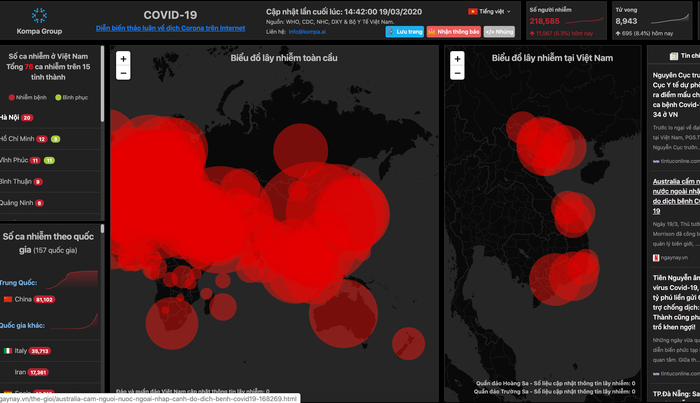The image size is (700, 403).
Task: Zoom in on the Vietnam infection map
Action: click(457, 58)
